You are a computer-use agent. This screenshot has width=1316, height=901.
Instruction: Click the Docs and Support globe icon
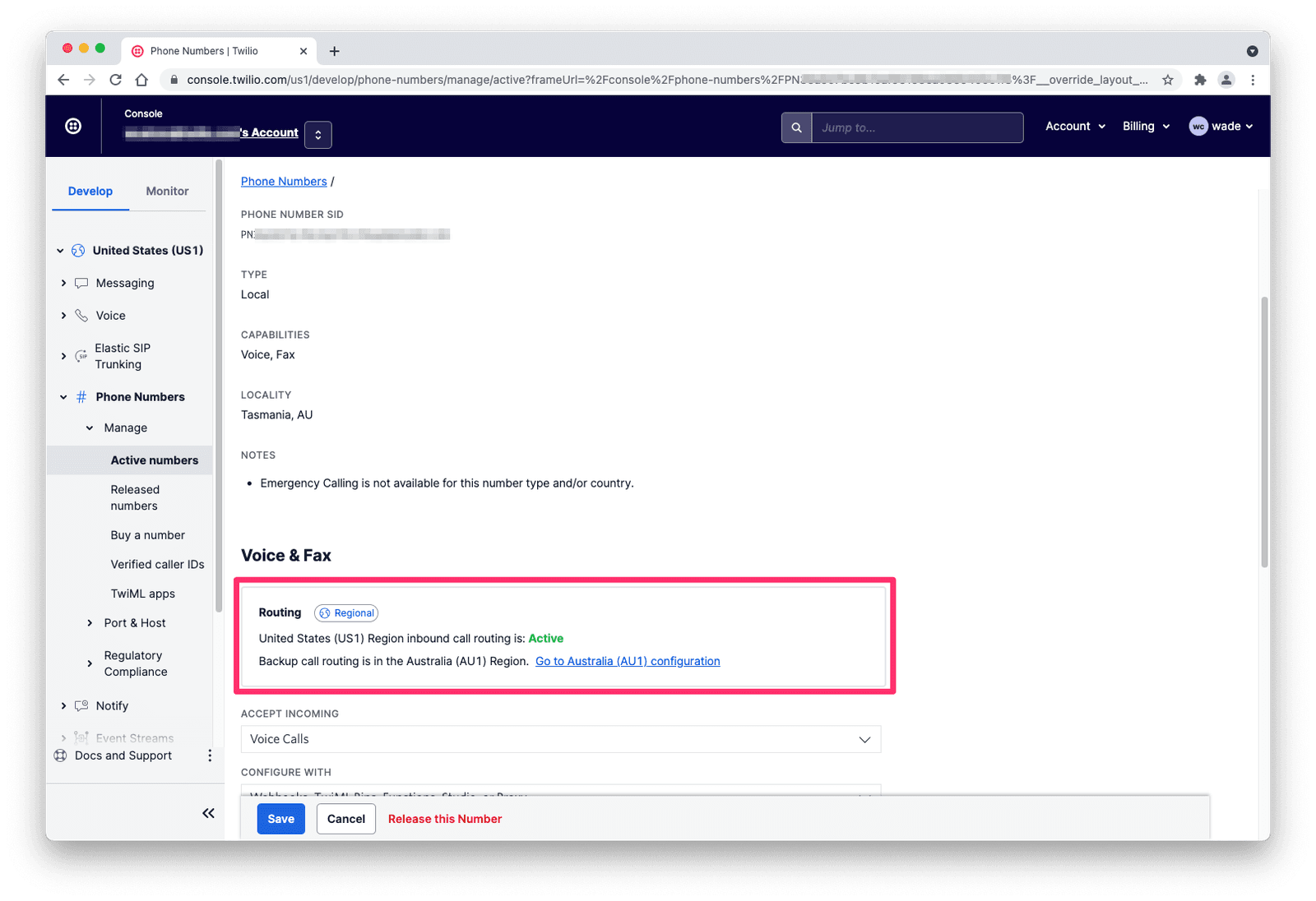[x=60, y=755]
